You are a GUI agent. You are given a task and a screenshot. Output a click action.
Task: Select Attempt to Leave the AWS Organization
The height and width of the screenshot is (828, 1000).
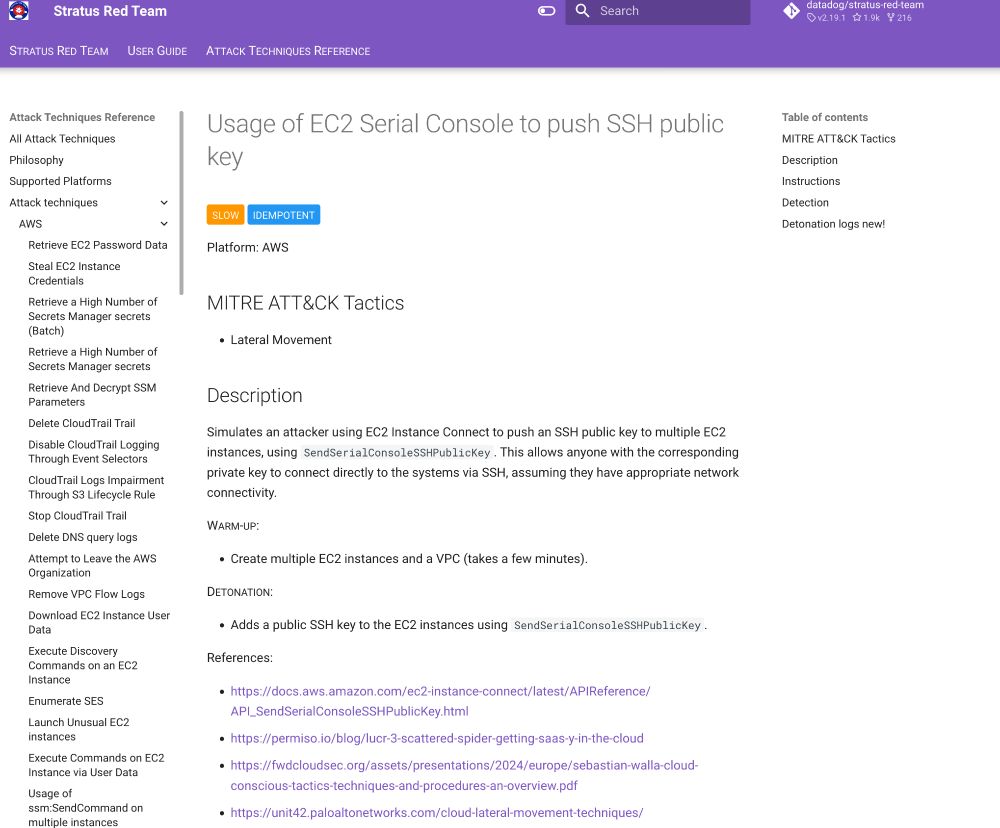coord(92,566)
